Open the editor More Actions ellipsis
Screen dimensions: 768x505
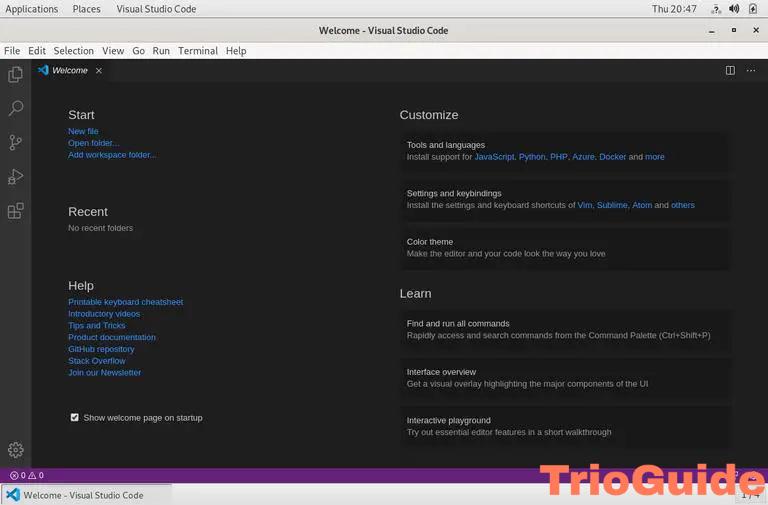tap(750, 71)
